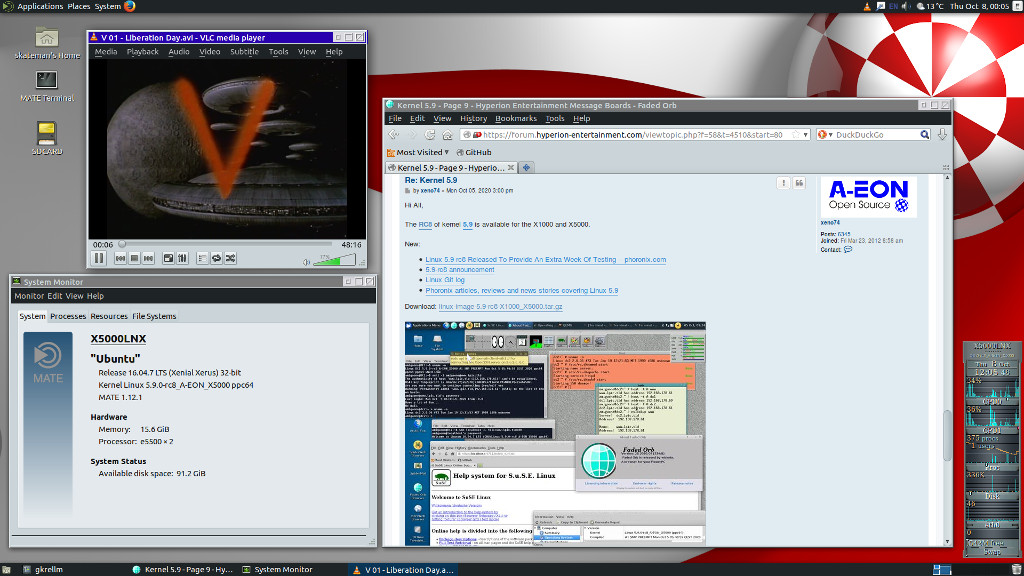Screen dimensions: 1024x576
Task: Jump to previous media in VLC
Action: click(120, 259)
